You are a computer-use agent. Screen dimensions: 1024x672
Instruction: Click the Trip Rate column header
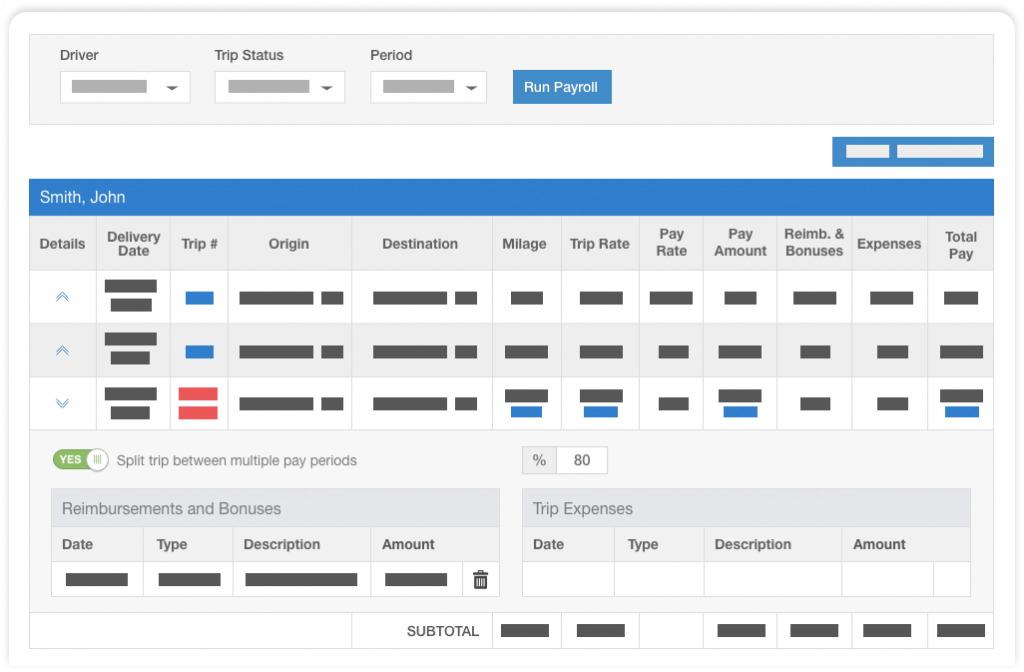coord(600,244)
